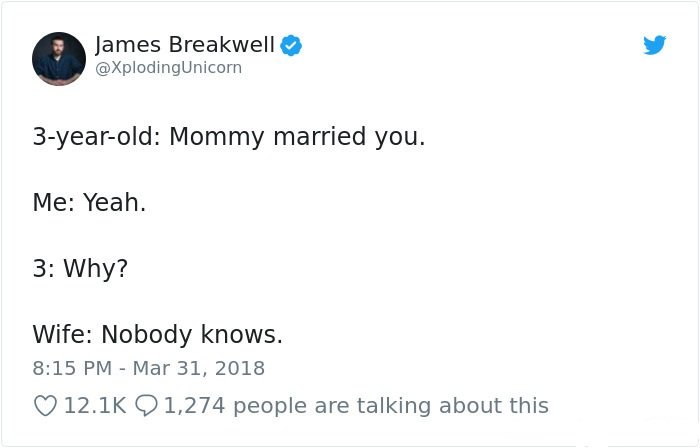Open replies via the speech bubble icon
This screenshot has width=700, height=448.
[x=146, y=406]
